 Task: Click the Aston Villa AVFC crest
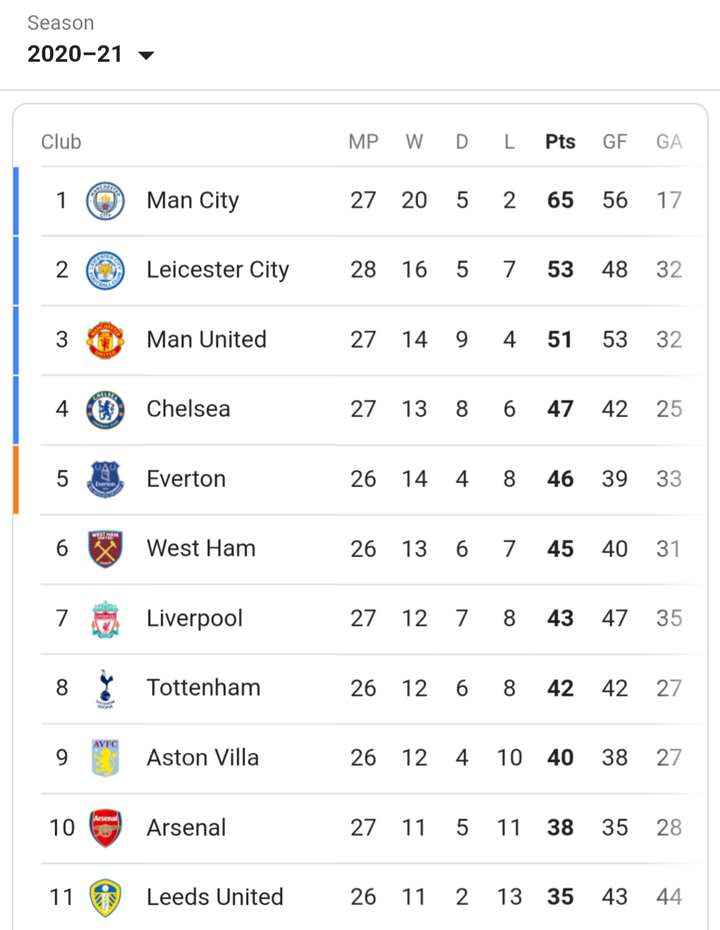pyautogui.click(x=106, y=758)
